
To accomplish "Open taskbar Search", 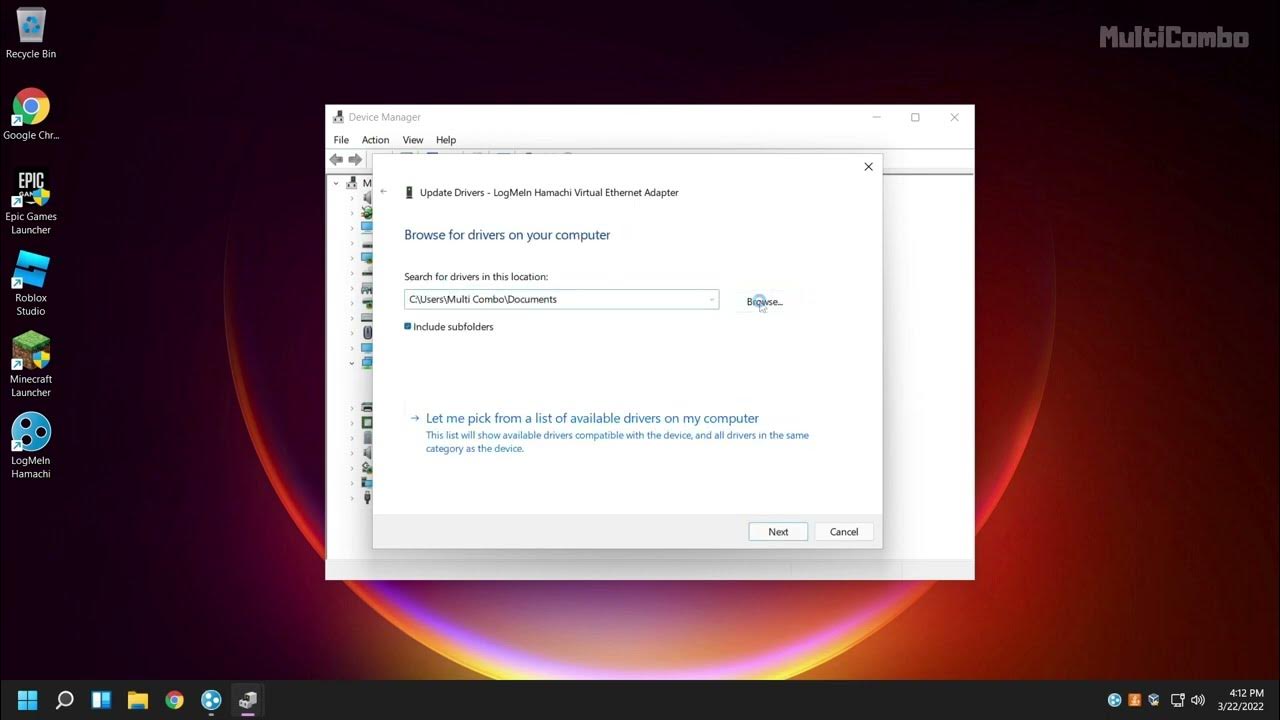I will tap(64, 700).
